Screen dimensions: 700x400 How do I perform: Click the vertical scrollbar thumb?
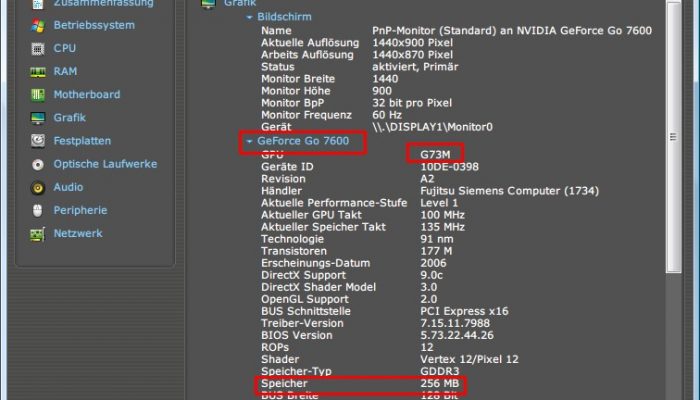click(673, 138)
